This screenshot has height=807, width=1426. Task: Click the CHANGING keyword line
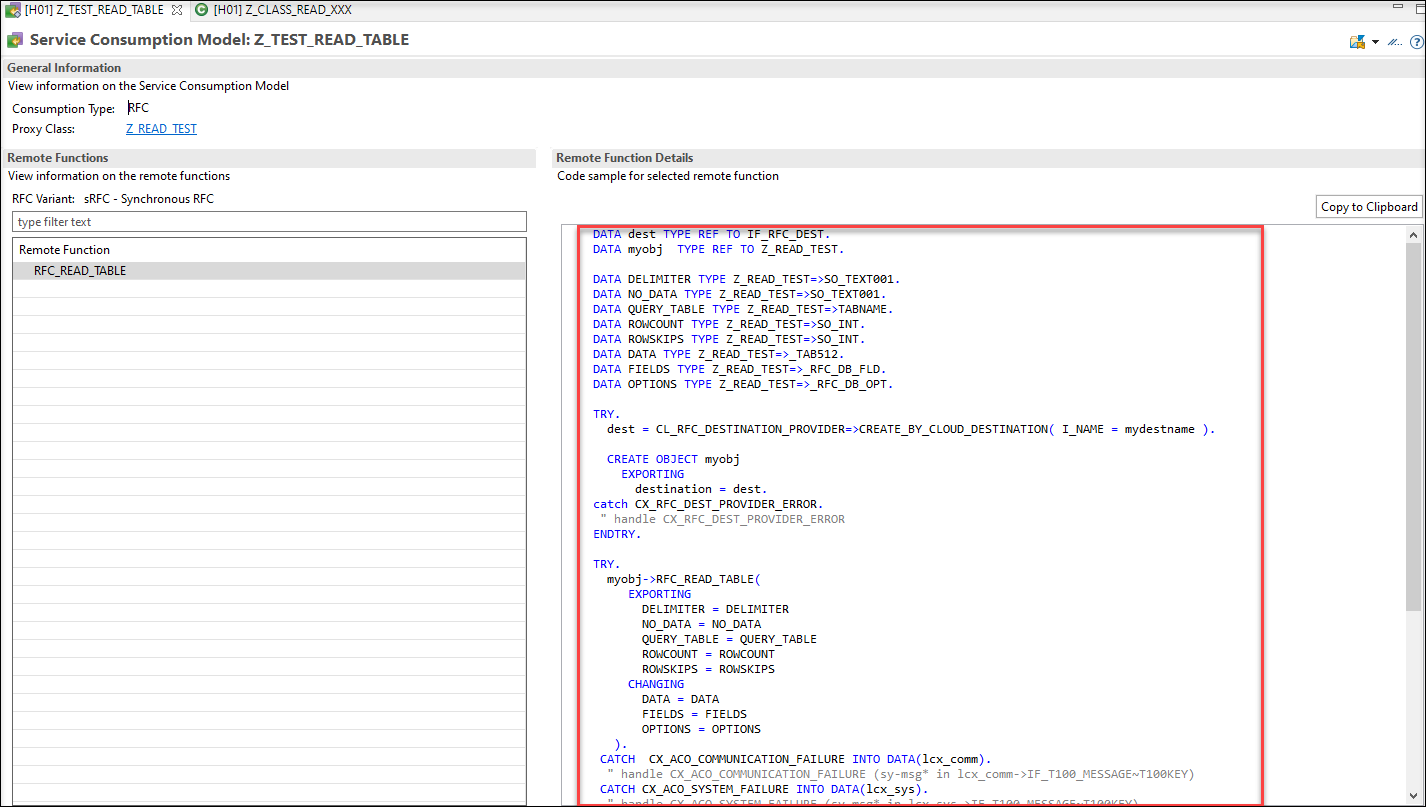656,684
